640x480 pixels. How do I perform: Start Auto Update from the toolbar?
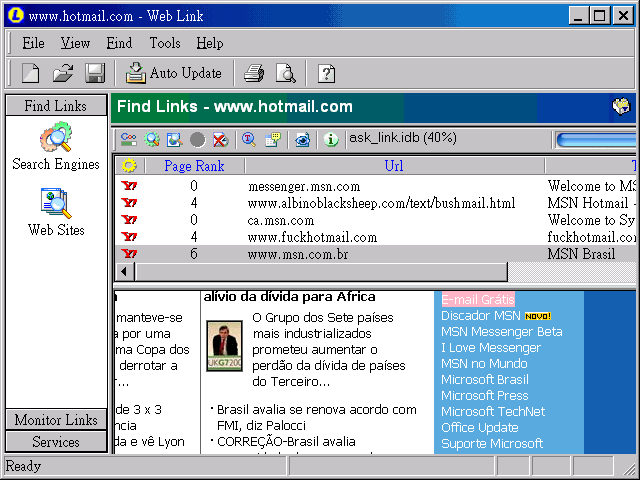pos(173,73)
